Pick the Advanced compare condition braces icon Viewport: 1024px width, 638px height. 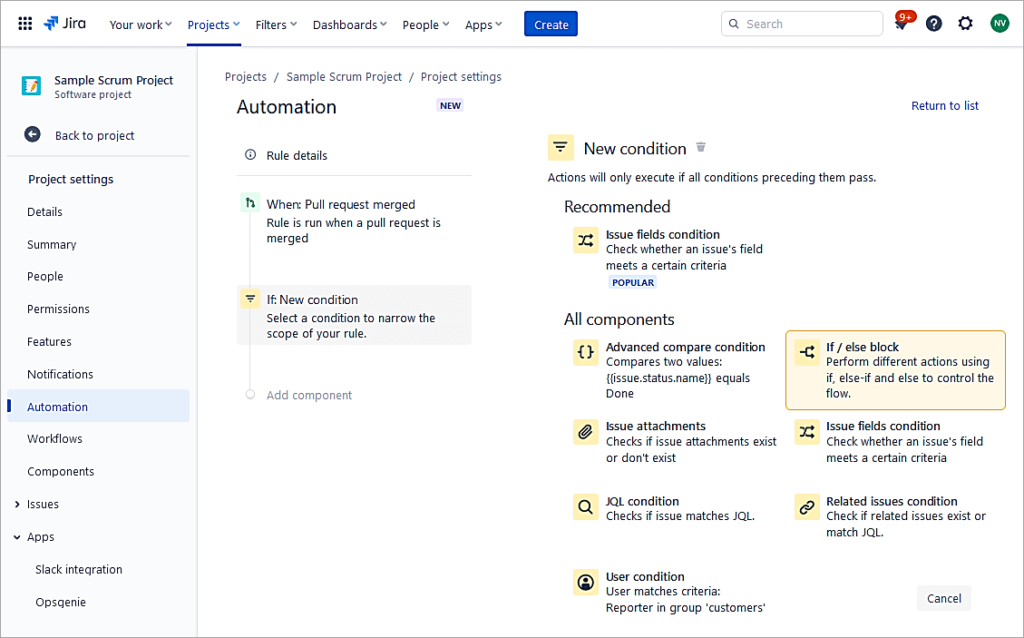click(x=585, y=352)
